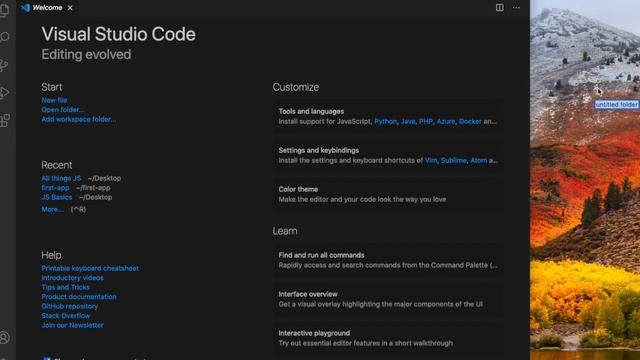Install Java support link
This screenshot has width=640, height=360.
click(408, 121)
